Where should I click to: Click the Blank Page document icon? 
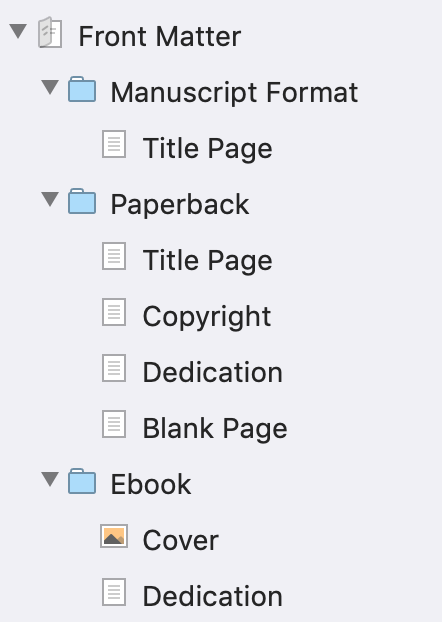[114, 424]
